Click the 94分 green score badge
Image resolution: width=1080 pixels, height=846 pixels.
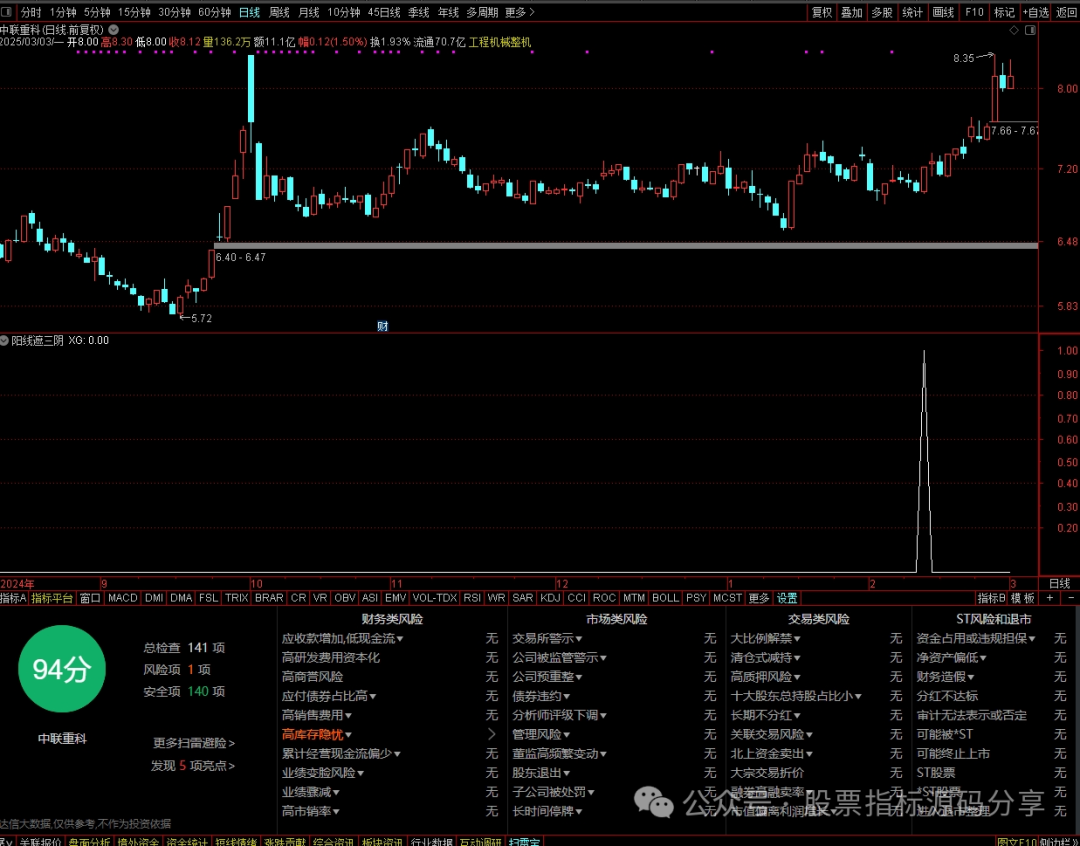tap(62, 669)
